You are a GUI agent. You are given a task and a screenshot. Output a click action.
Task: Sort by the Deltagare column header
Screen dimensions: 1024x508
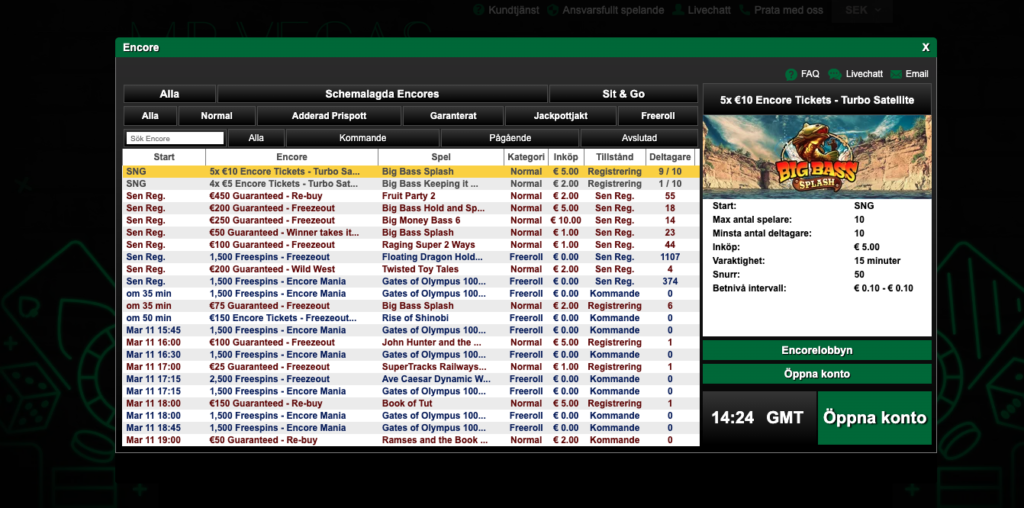pyautogui.click(x=669, y=157)
